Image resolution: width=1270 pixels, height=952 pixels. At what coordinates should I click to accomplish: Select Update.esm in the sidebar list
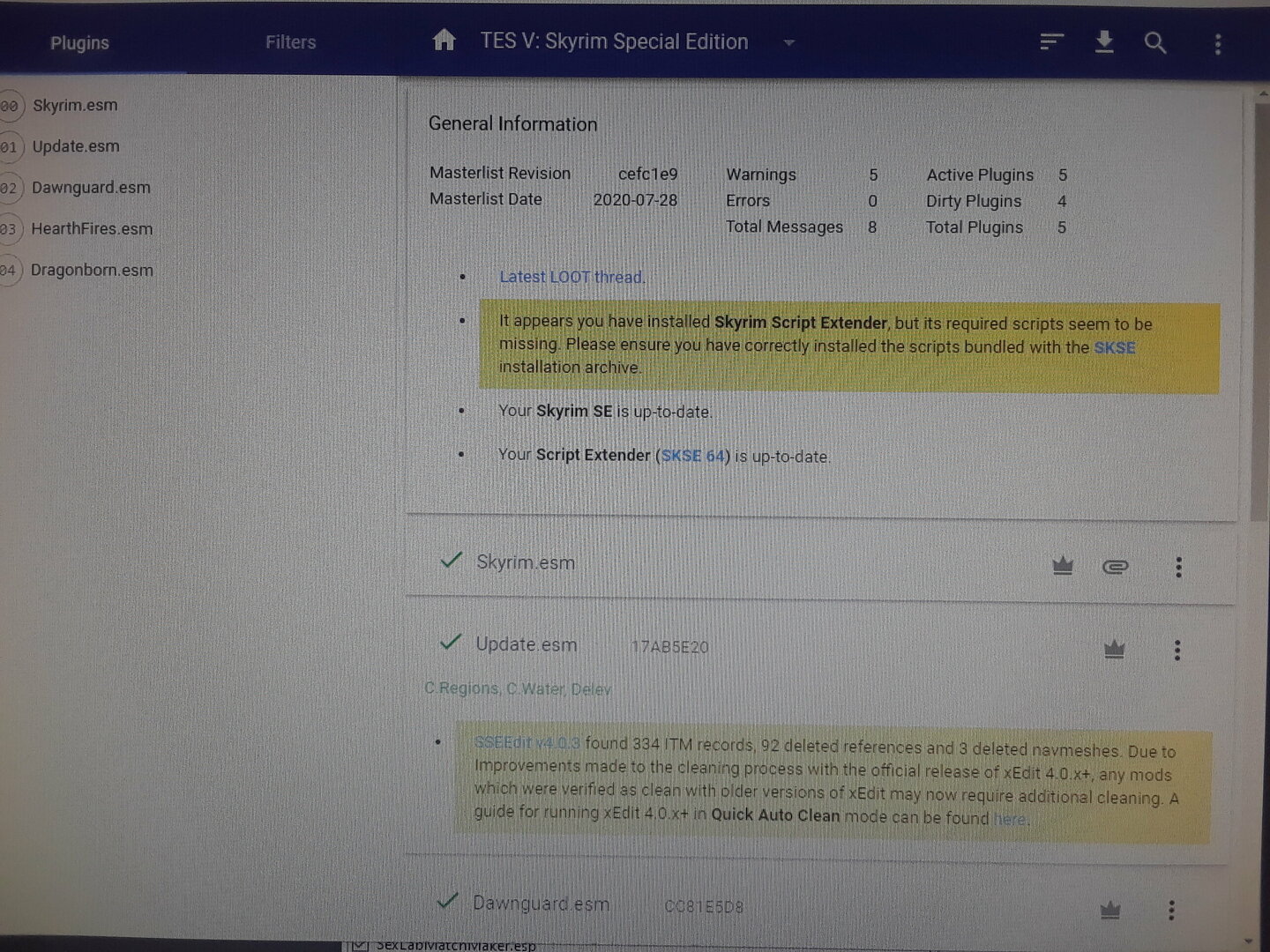76,146
